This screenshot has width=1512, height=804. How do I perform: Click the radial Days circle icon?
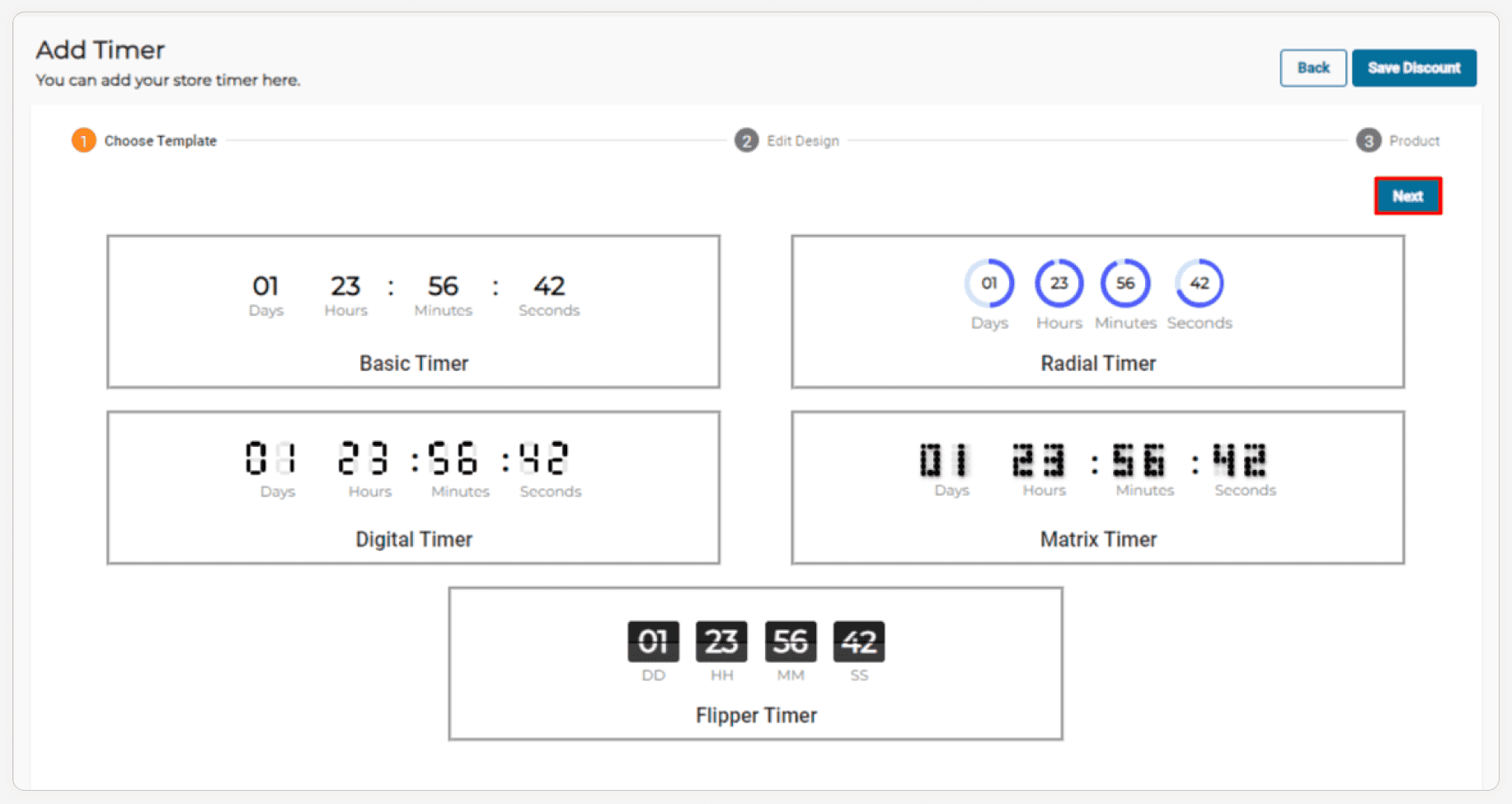click(x=988, y=284)
